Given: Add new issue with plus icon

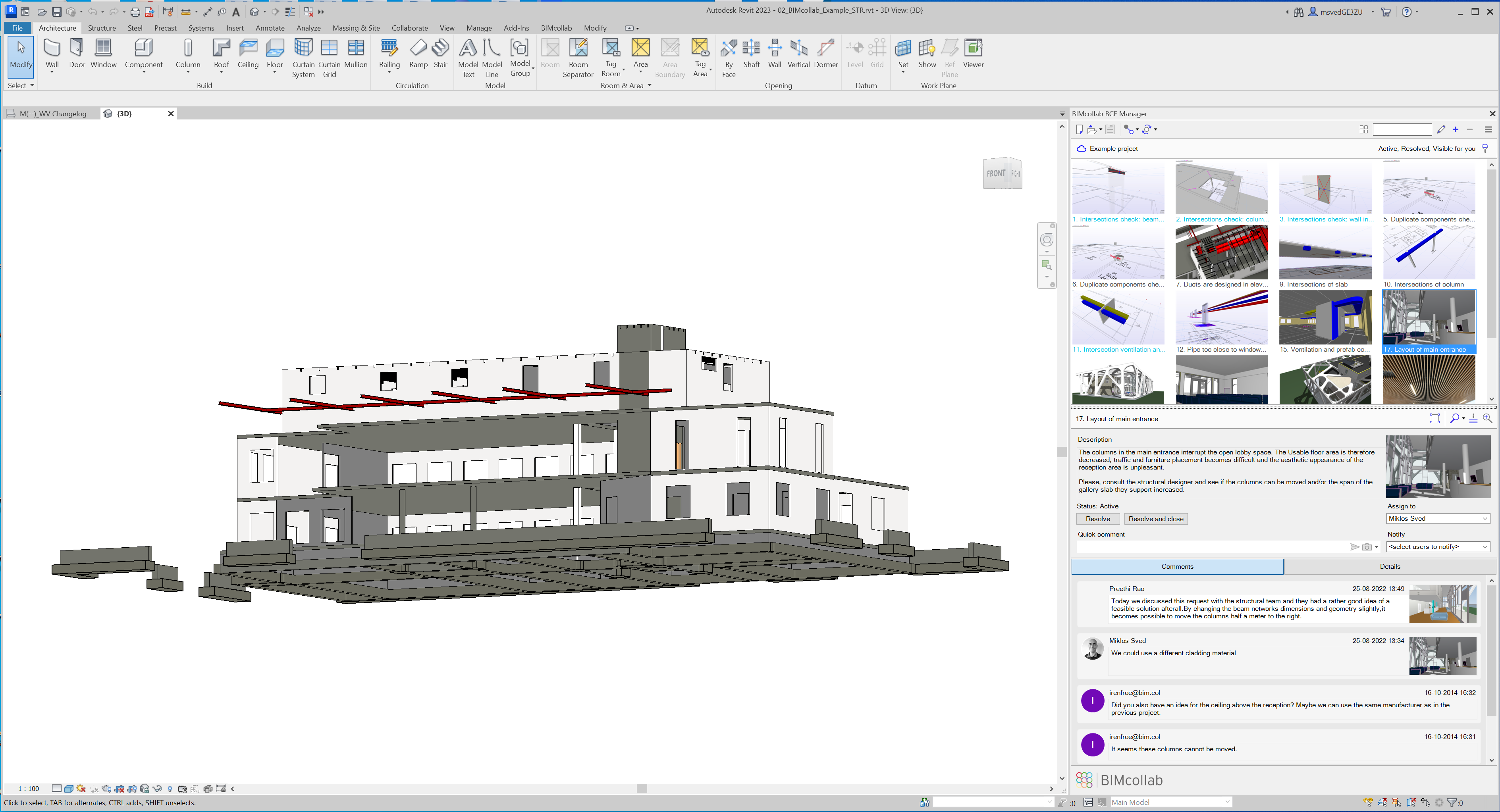Looking at the screenshot, I should click(1455, 129).
